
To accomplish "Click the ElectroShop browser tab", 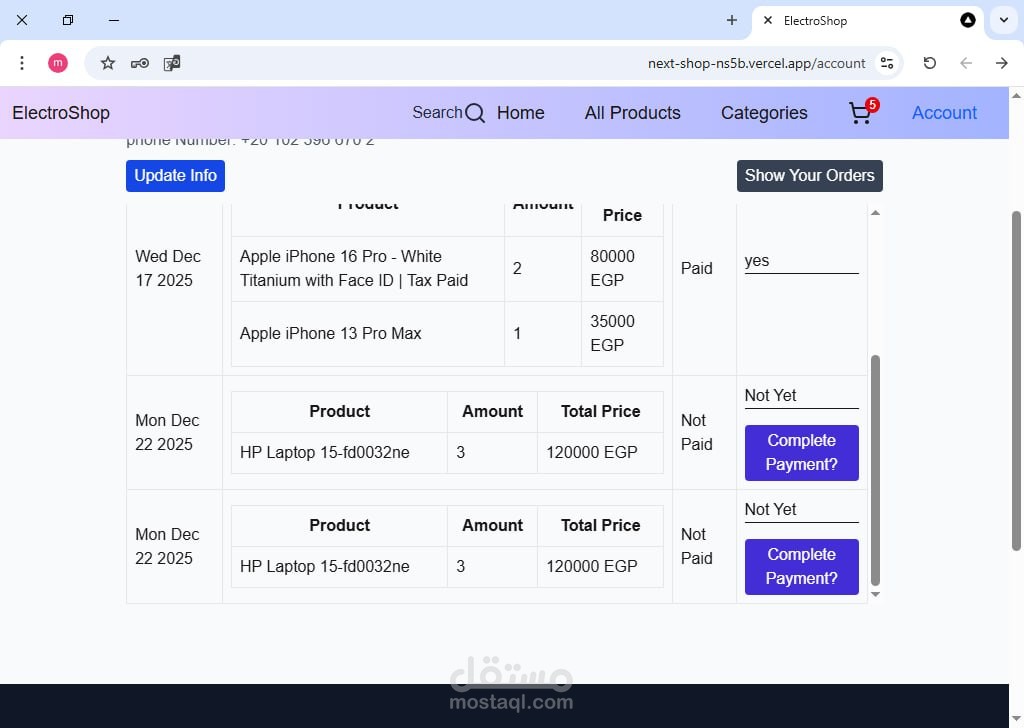I will (x=867, y=21).
